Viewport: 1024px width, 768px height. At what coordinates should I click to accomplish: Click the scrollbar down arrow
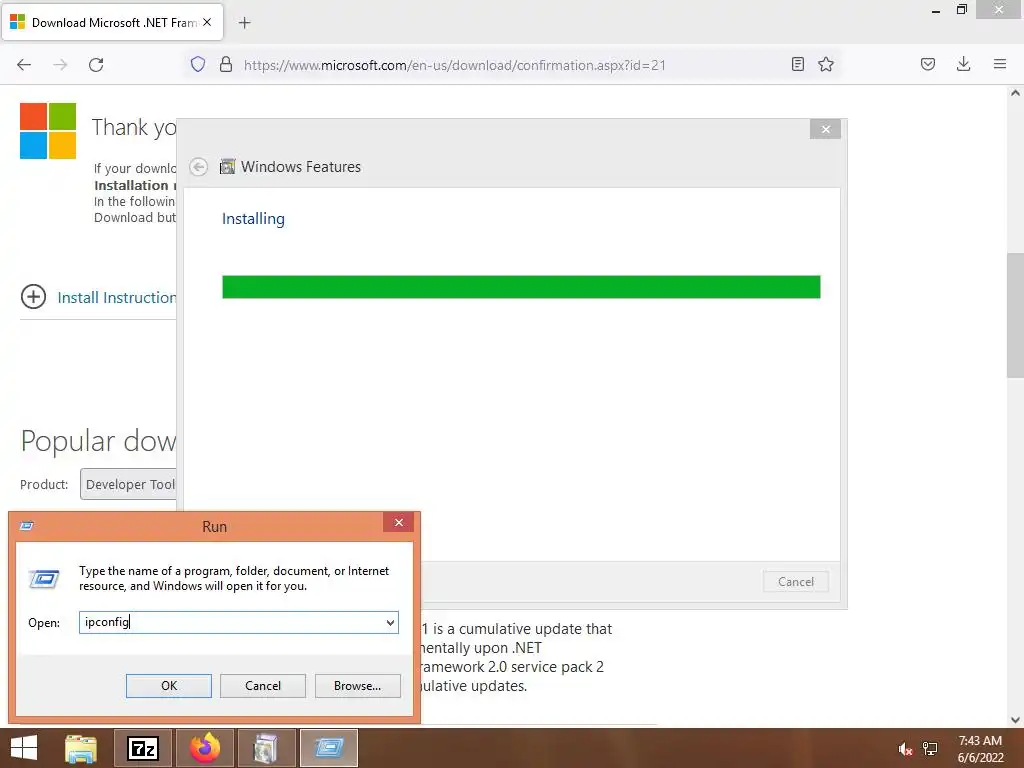point(1015,720)
